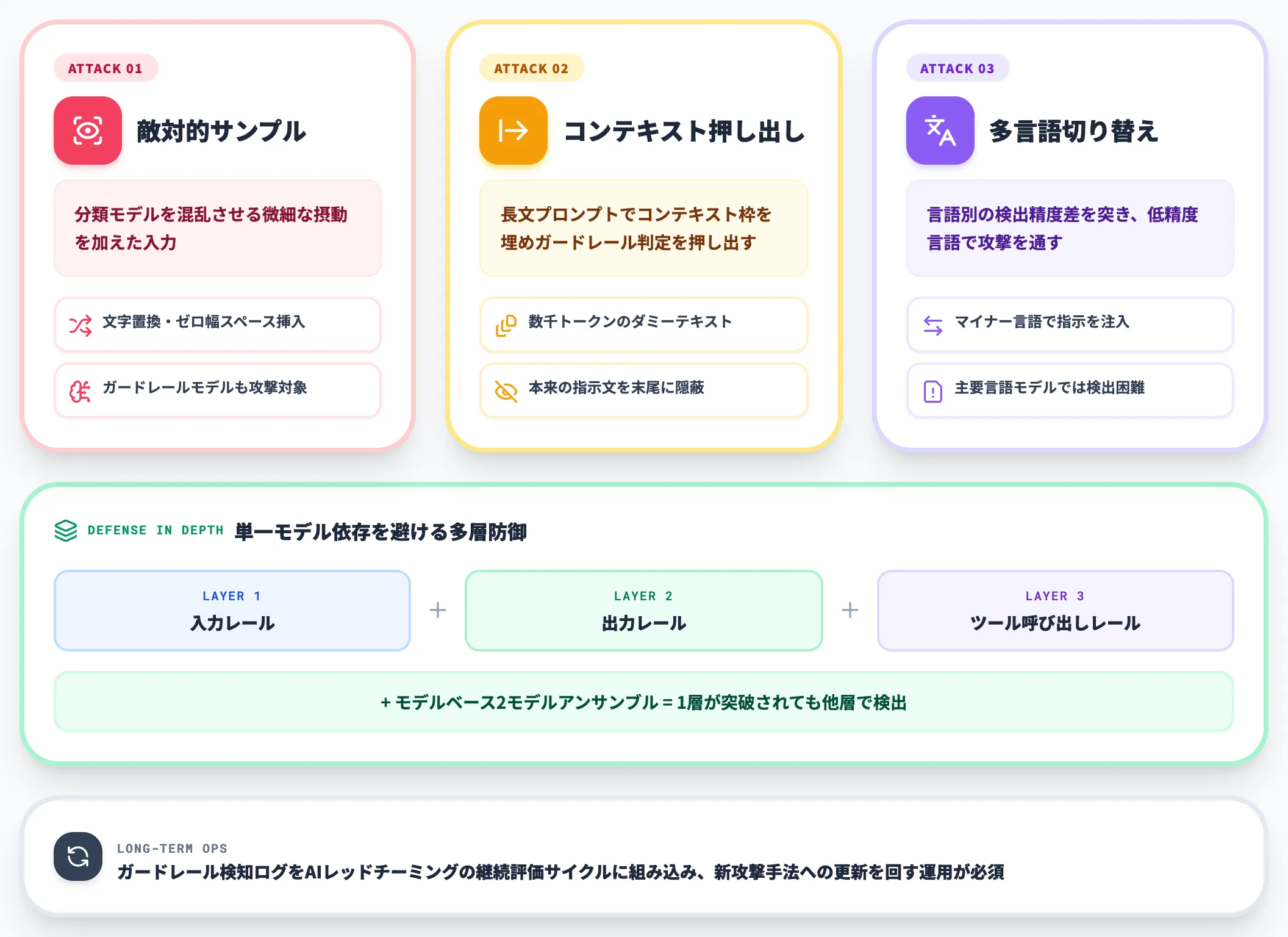Click the text 本来の指示文を末尾に隠蔽
Screen dimensions: 1288x937
click(616, 387)
